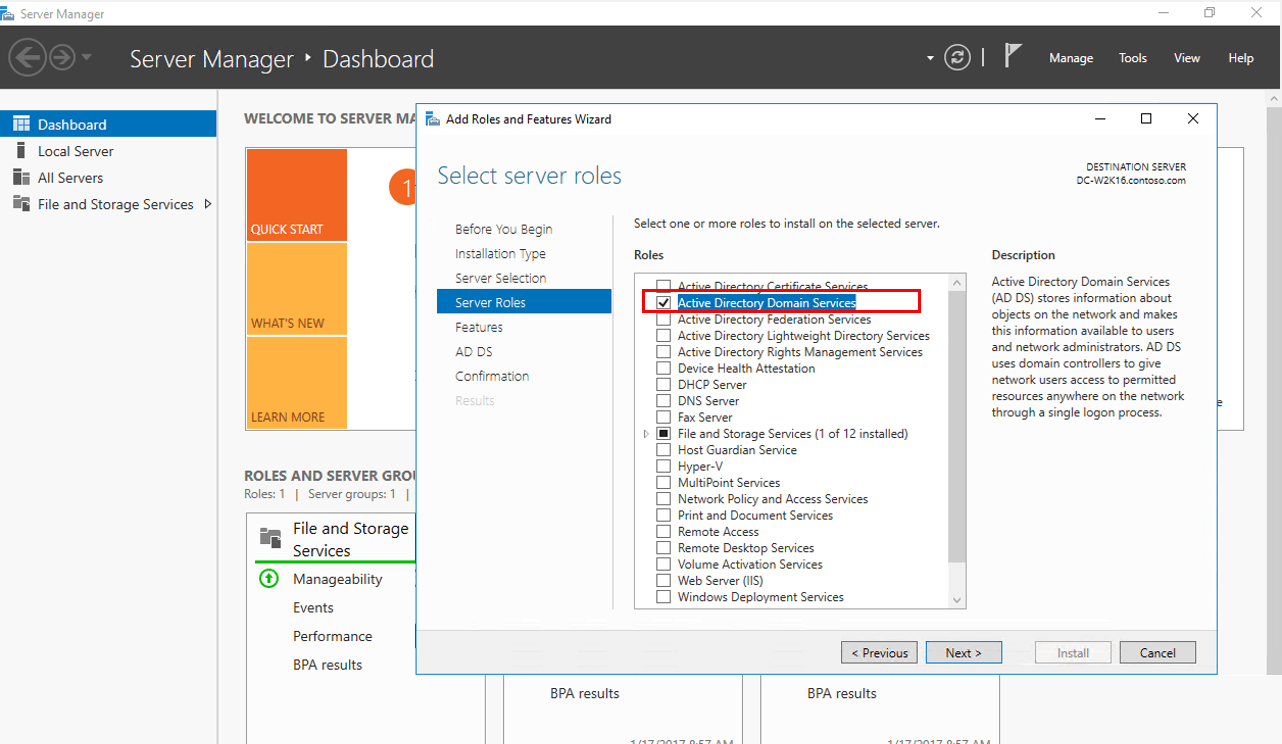Open the notifications flag
Image resolution: width=1282 pixels, height=744 pixels.
[x=1013, y=57]
